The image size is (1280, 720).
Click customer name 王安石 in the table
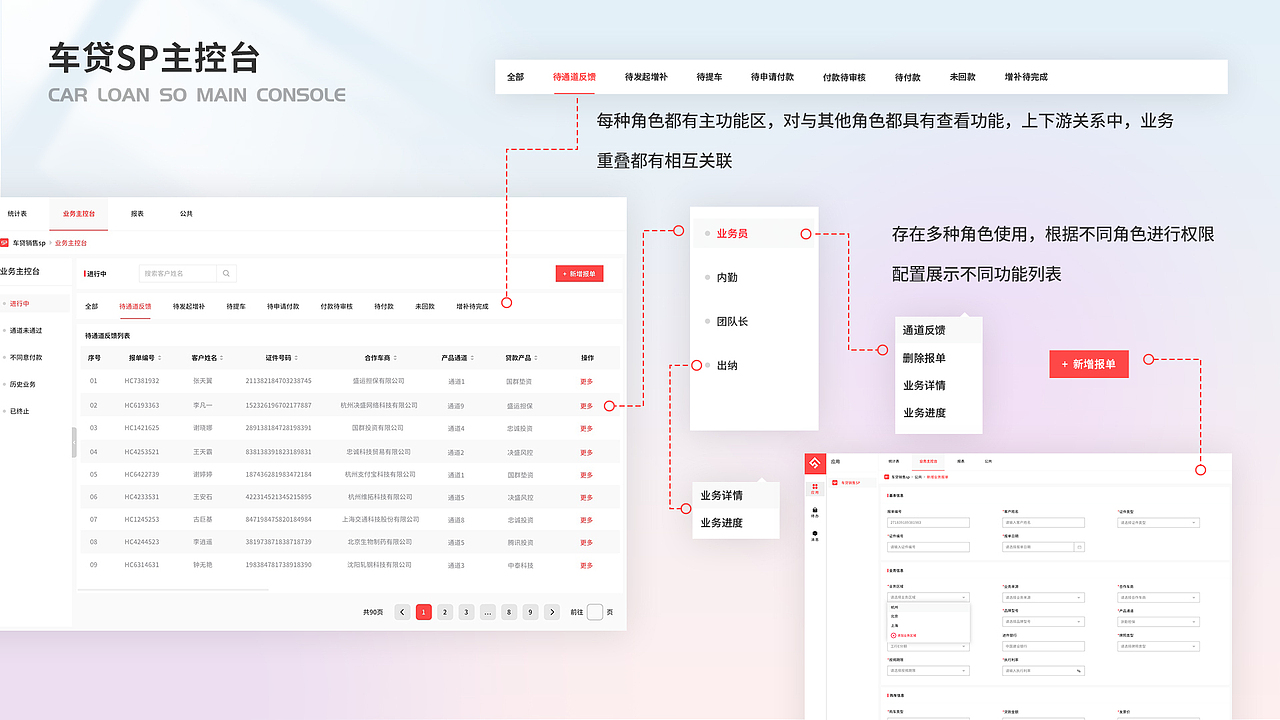click(203, 497)
